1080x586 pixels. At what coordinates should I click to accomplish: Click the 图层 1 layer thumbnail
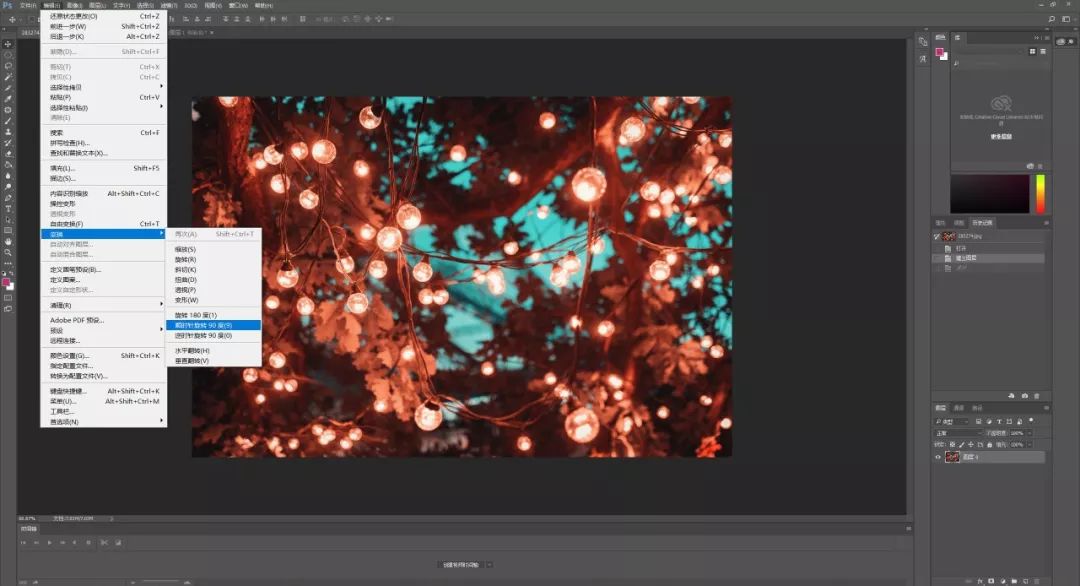coord(952,457)
